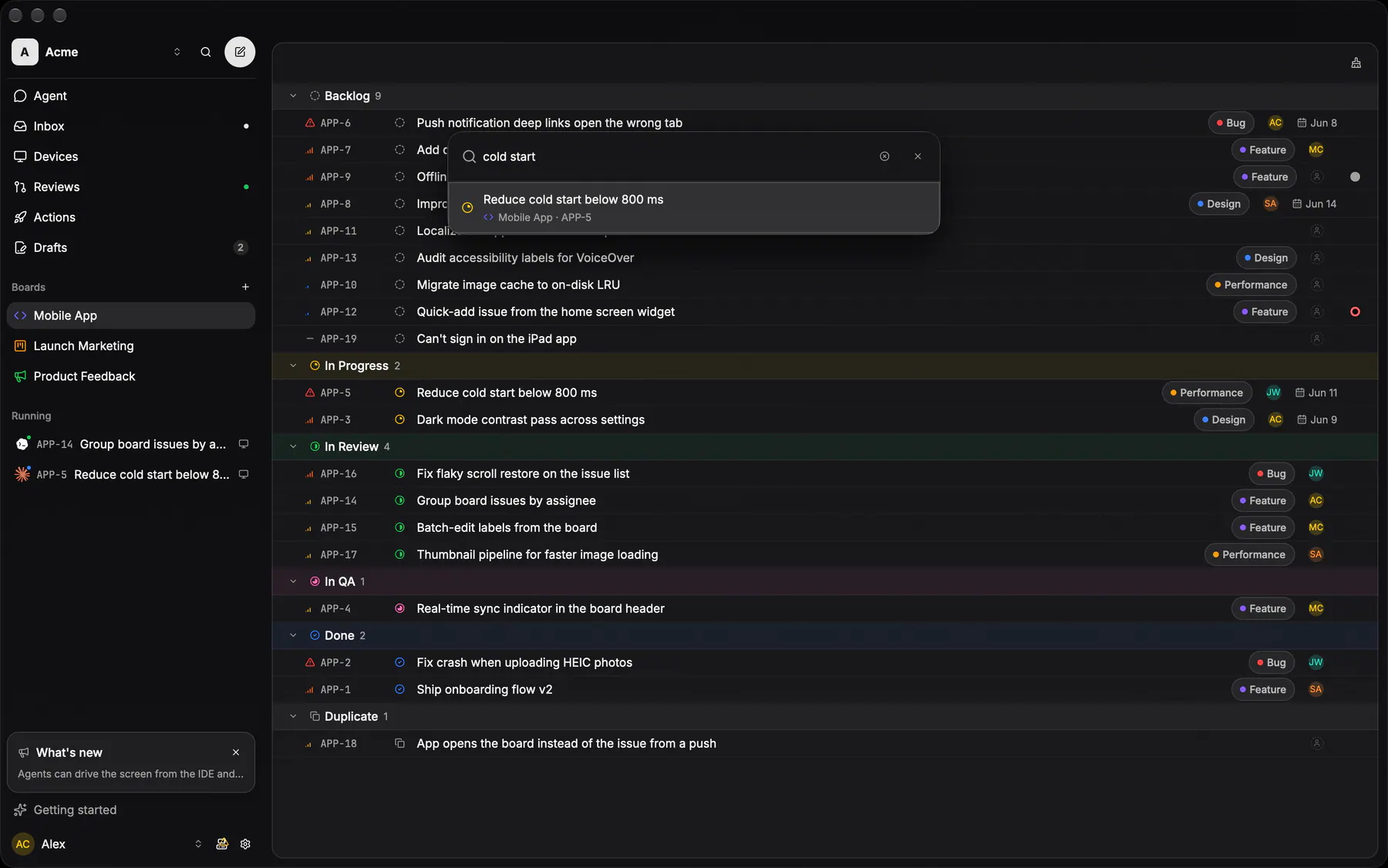
Task: Change status icon of APP-5 row
Action: pos(399,392)
